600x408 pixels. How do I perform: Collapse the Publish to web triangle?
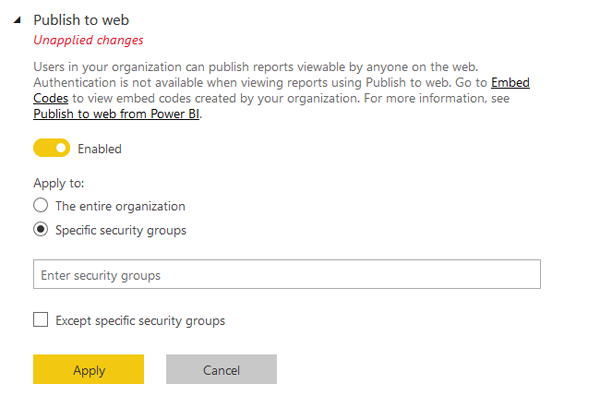point(17,20)
